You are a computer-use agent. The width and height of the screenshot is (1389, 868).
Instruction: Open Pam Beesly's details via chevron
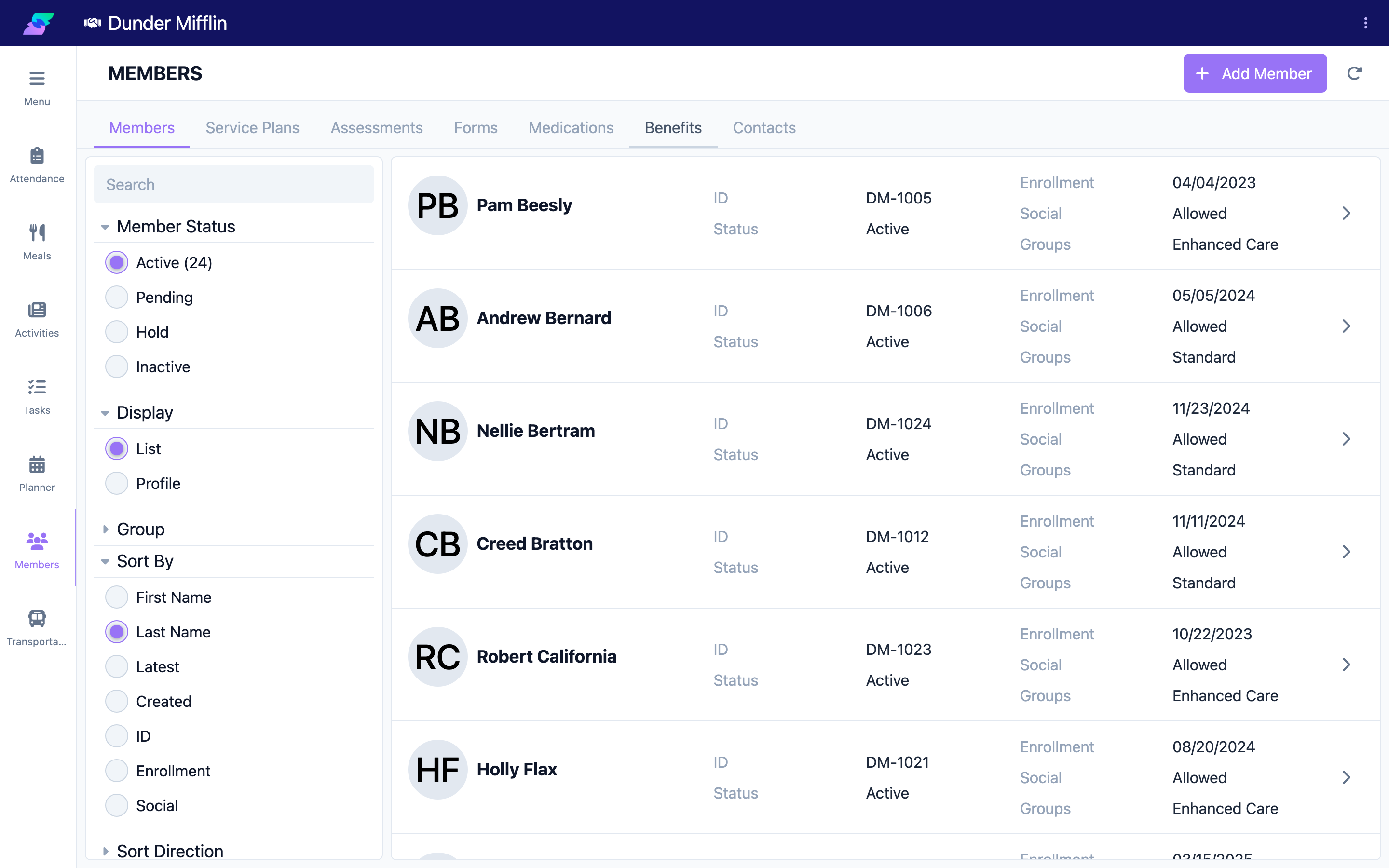coord(1347,213)
